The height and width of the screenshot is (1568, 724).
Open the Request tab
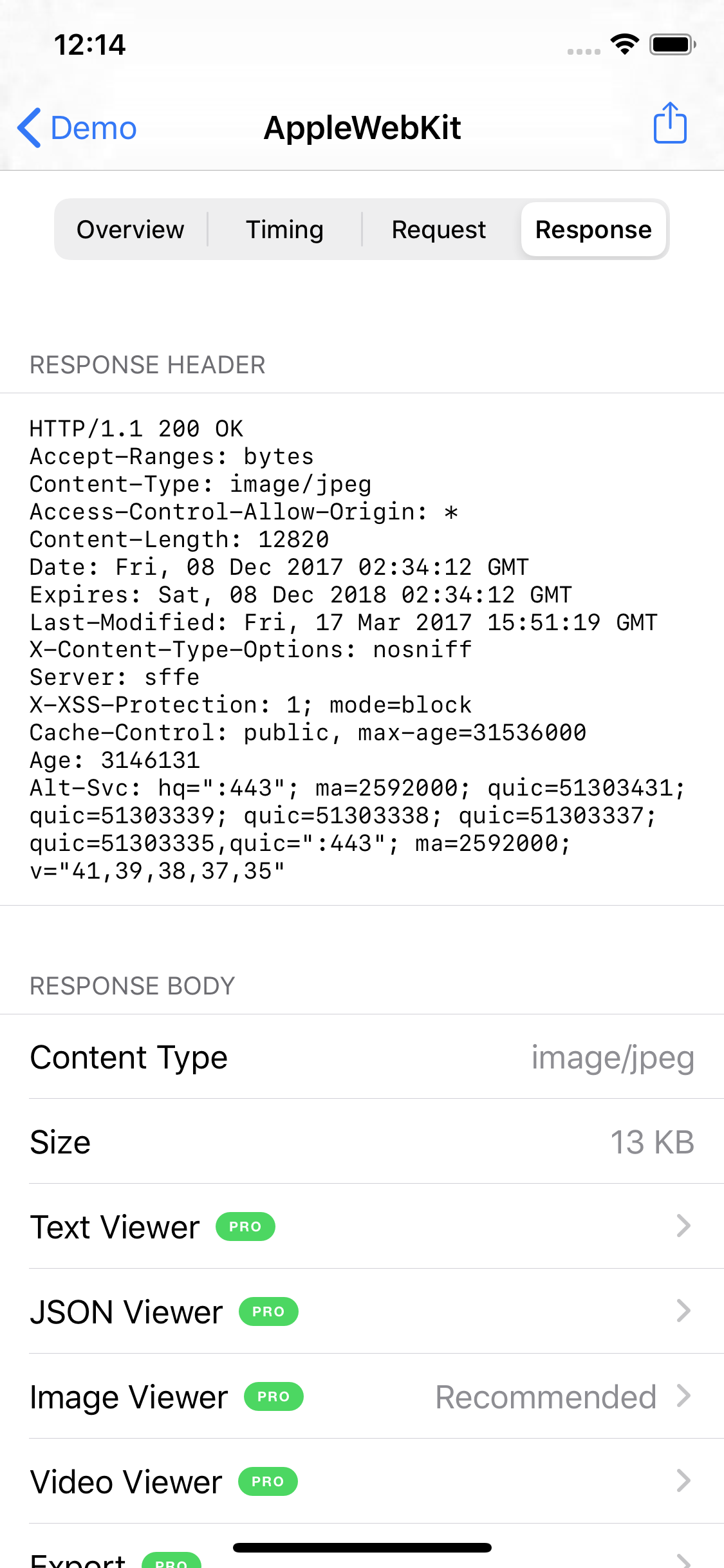click(x=438, y=229)
